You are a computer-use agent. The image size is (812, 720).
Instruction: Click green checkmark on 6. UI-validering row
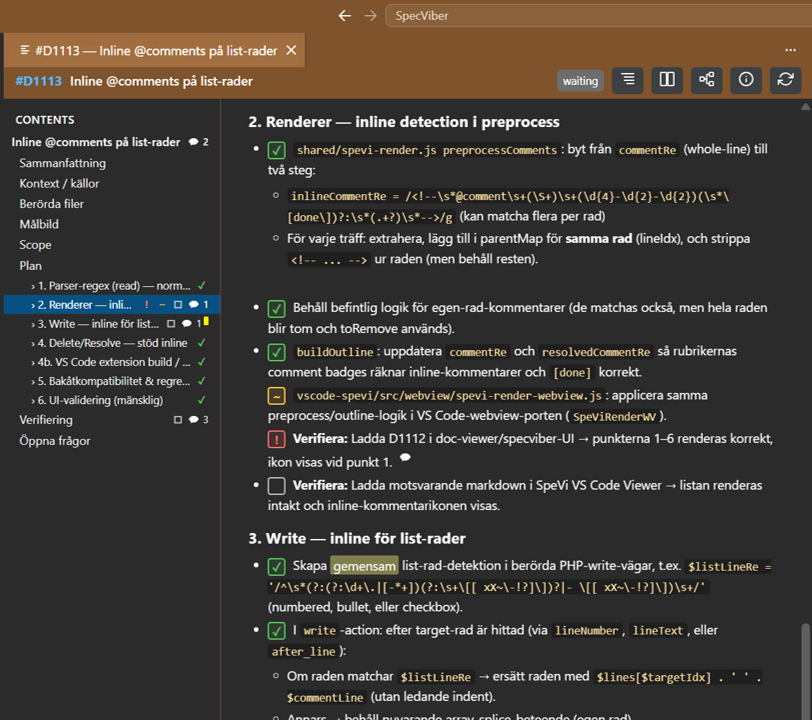pos(201,400)
